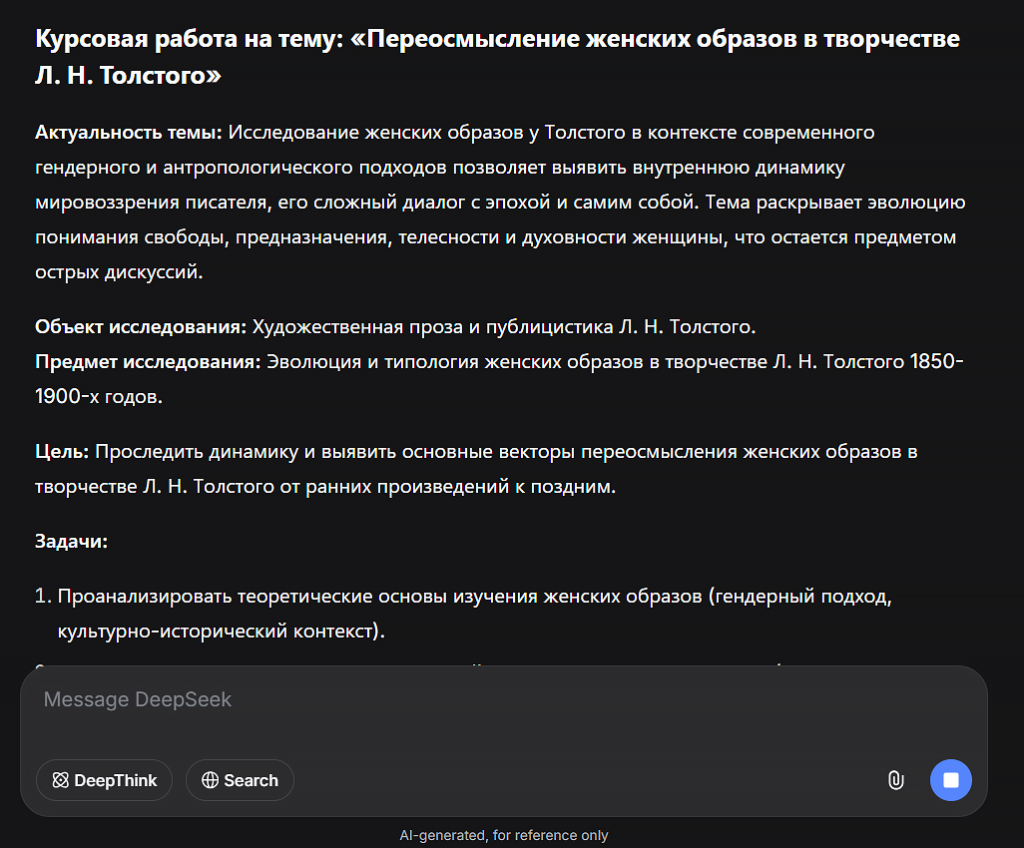
Task: Attach a document with the attach control
Action: pyautogui.click(x=896, y=780)
